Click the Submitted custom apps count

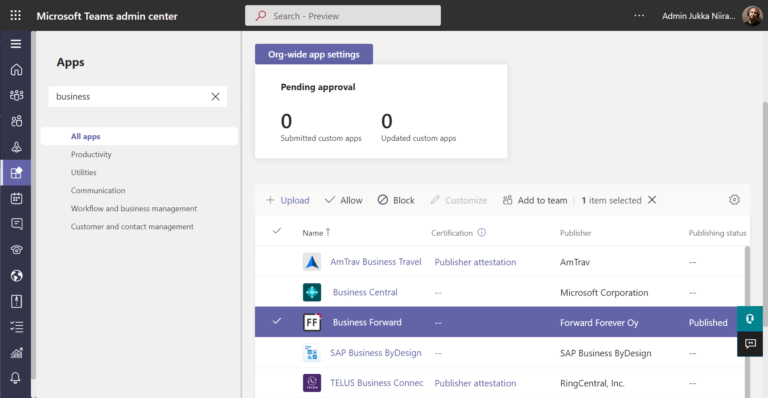(x=286, y=121)
